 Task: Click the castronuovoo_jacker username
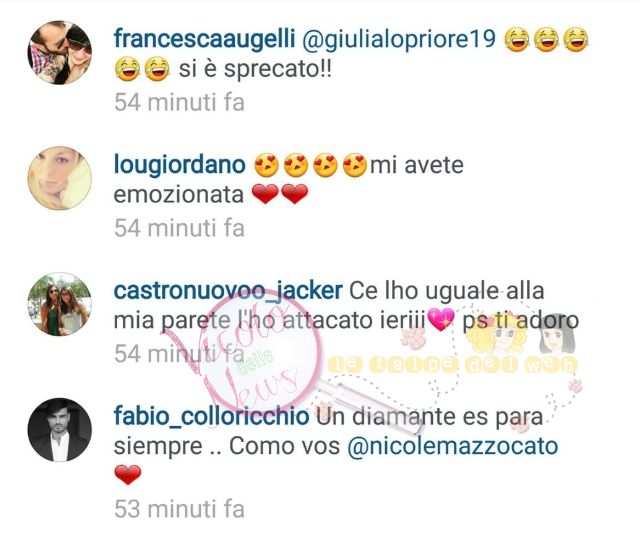228,291
